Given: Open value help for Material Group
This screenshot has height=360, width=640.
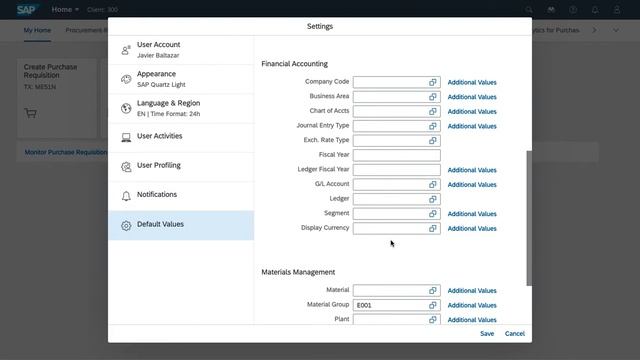Looking at the screenshot, I should [433, 305].
